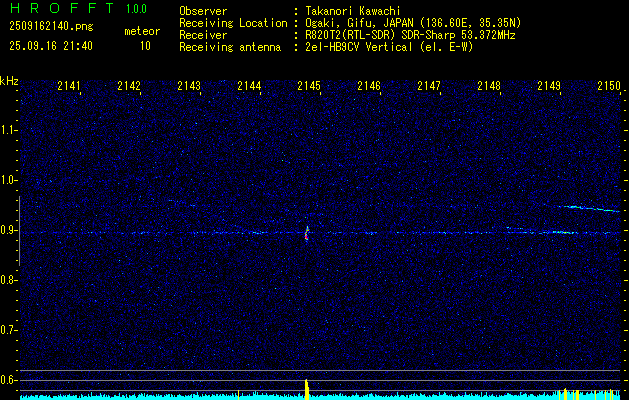Click the Observer name Takanori Kawachi
The height and width of the screenshot is (400, 629).
(x=352, y=11)
